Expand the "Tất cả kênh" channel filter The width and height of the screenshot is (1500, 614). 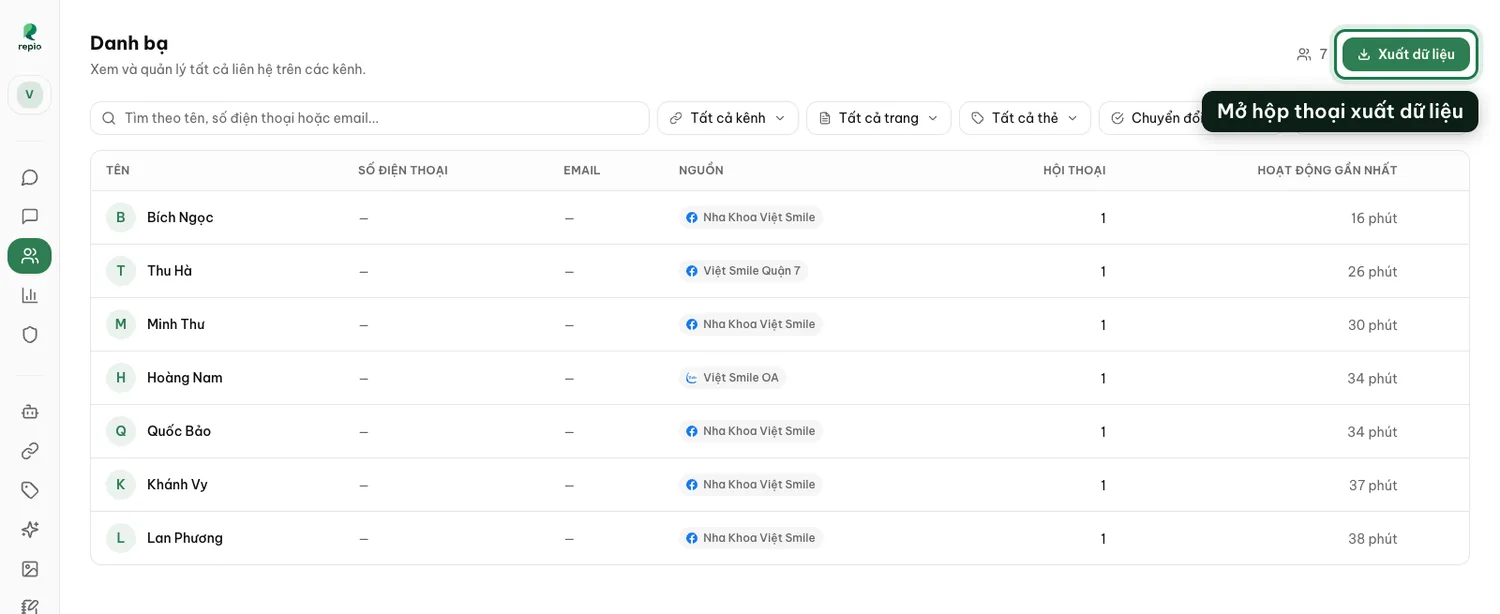[728, 118]
